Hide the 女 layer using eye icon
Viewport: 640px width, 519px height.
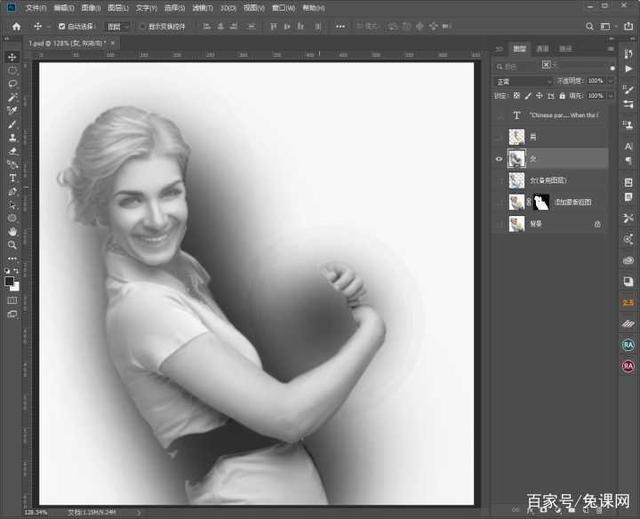point(499,158)
